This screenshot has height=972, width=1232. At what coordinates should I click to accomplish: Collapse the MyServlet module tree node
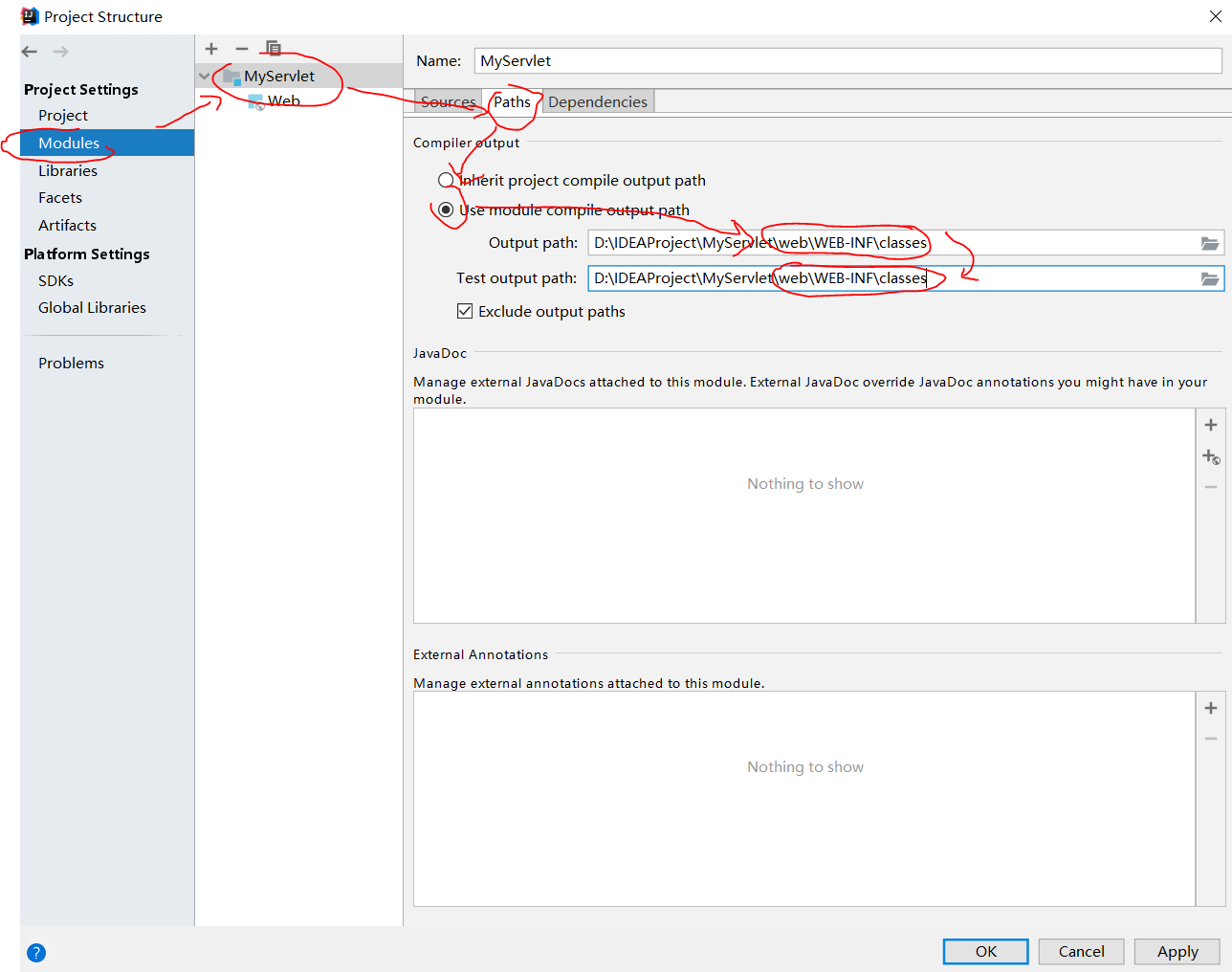pyautogui.click(x=204, y=77)
